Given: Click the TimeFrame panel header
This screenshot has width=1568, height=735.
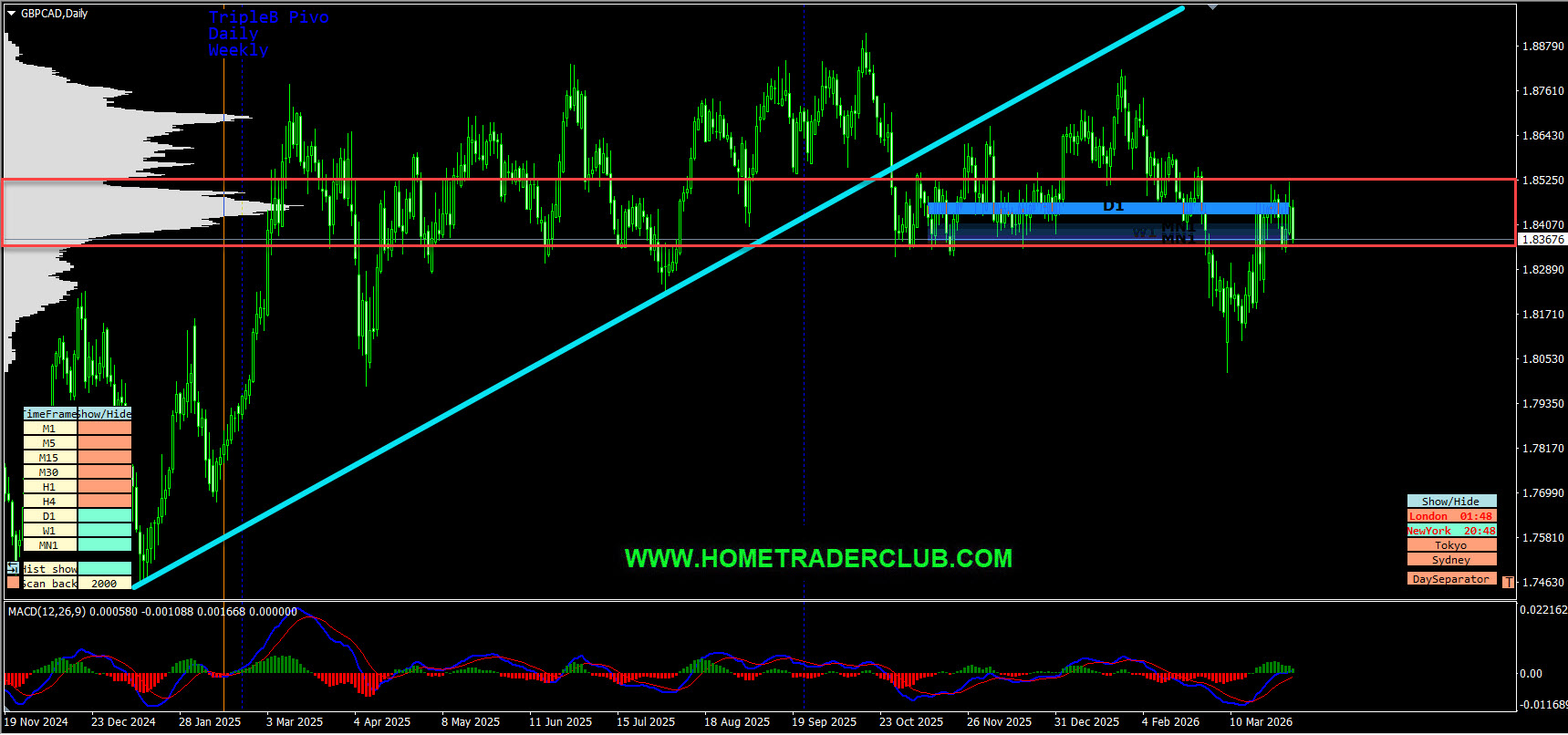Looking at the screenshot, I should click(50, 414).
